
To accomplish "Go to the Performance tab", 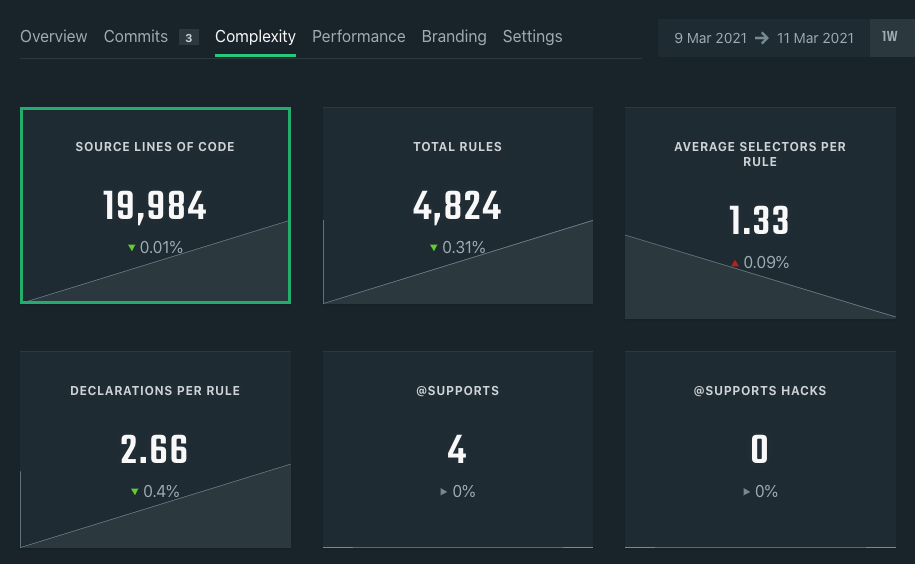I will point(358,36).
